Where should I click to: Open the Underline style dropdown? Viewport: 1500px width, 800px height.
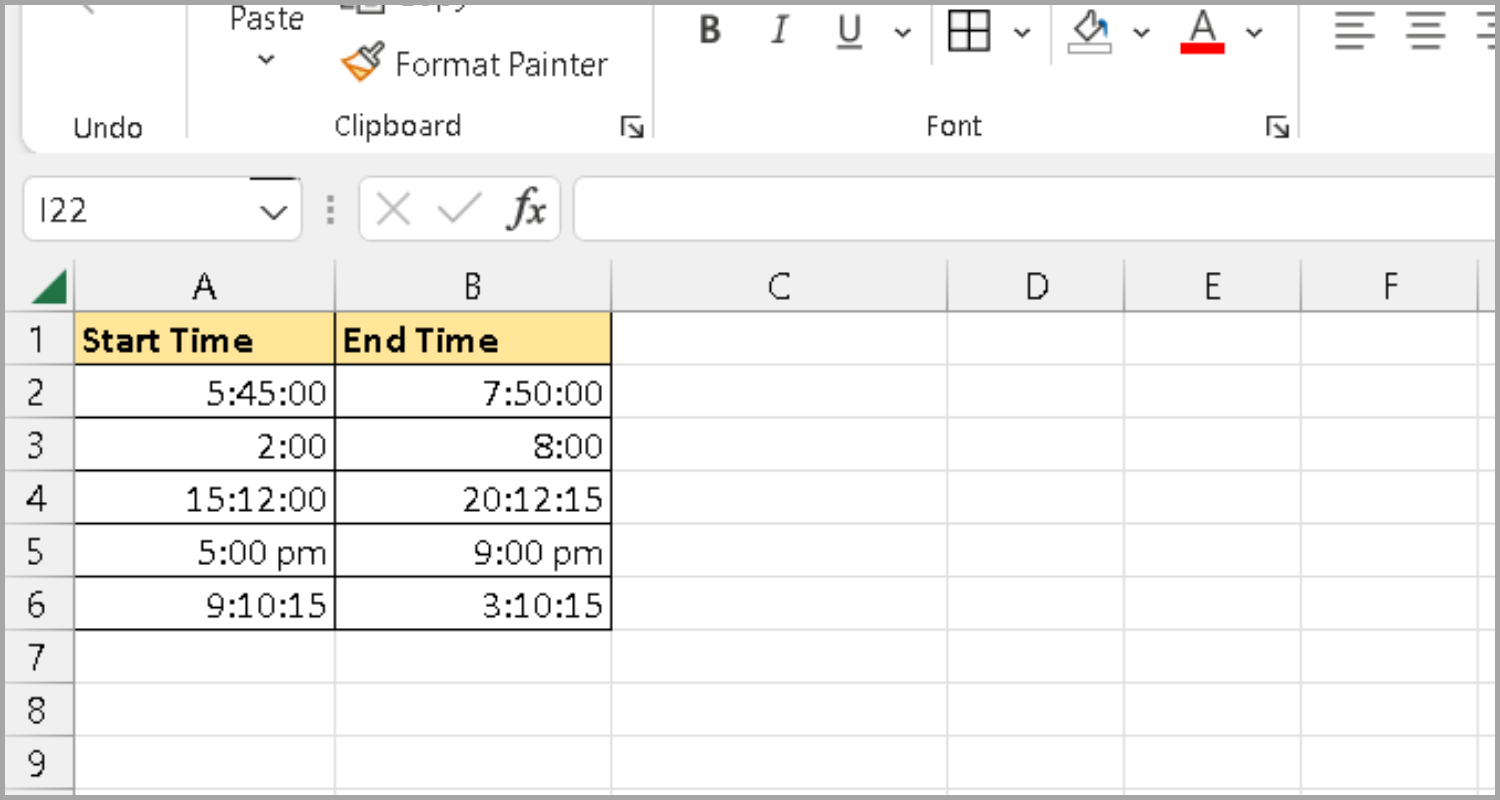click(903, 33)
